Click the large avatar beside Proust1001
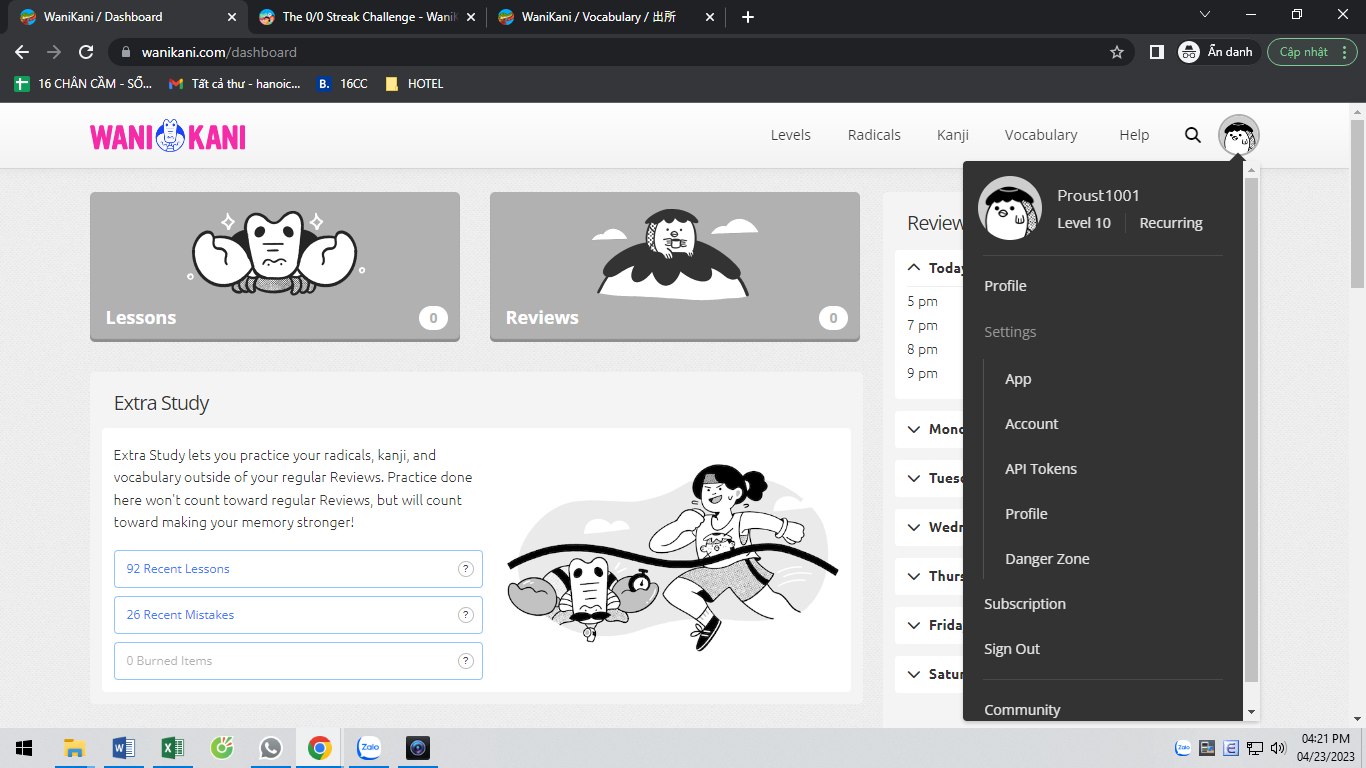The width and height of the screenshot is (1366, 768). pyautogui.click(x=1009, y=209)
